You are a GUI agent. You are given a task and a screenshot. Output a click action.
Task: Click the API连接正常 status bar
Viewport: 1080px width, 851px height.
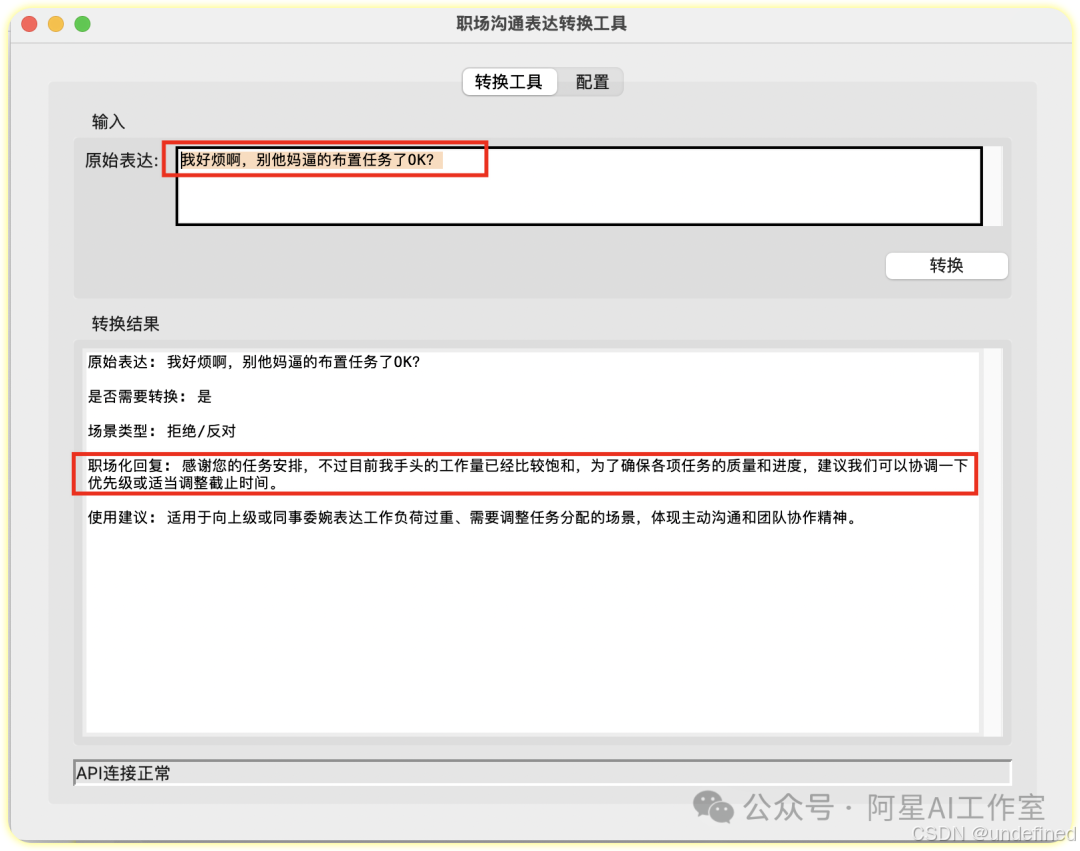[x=542, y=773]
